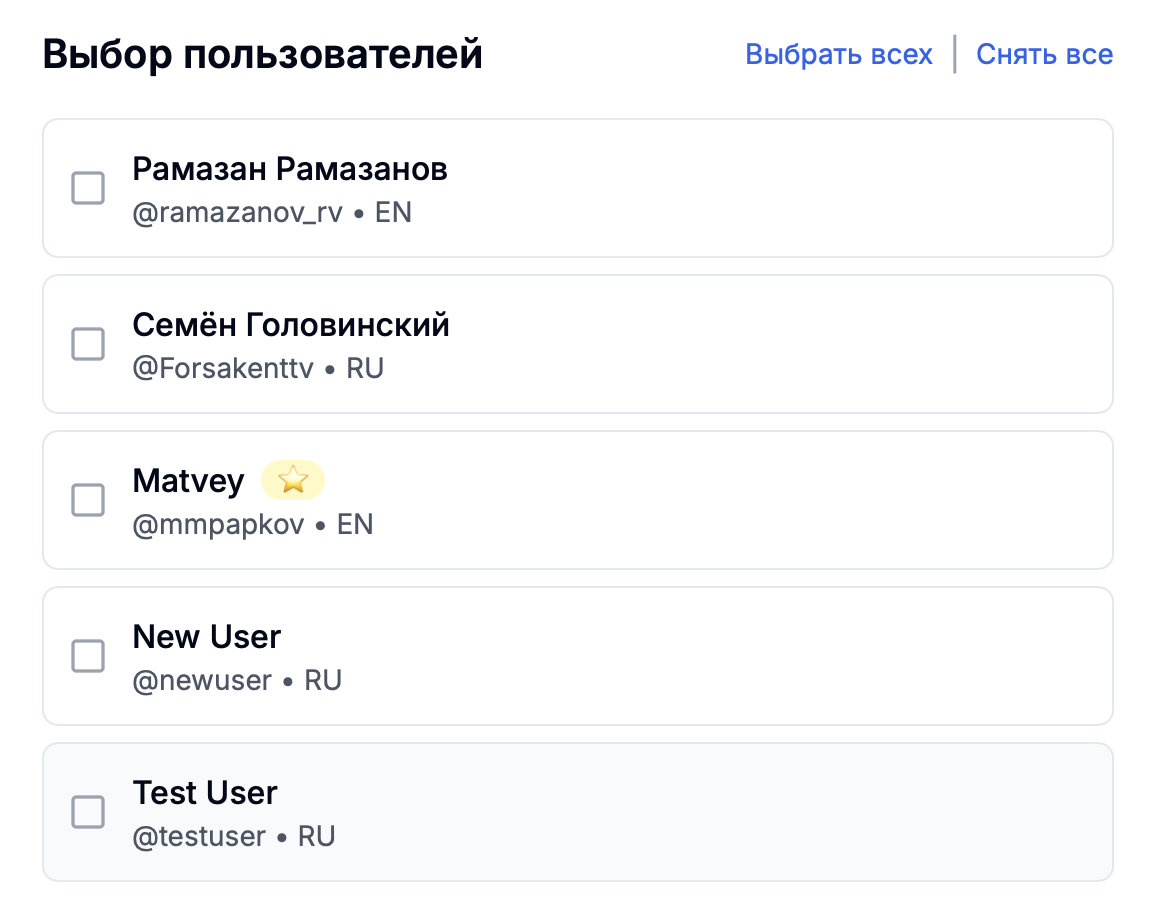Select the New User checkbox

[88, 656]
